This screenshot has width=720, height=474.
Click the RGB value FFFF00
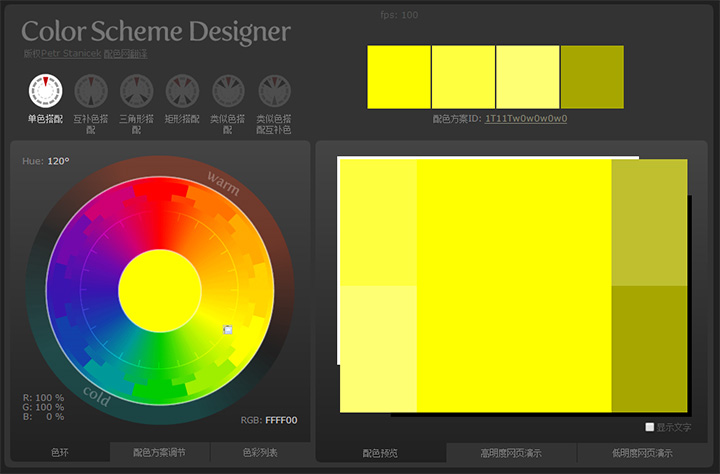[281, 420]
